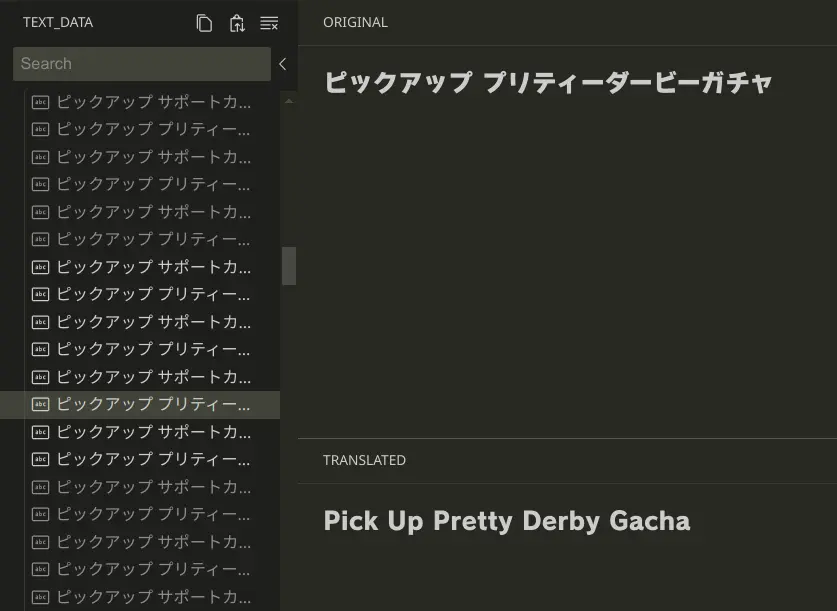The width and height of the screenshot is (837, 611).
Task: Click the TRANSLATED section header
Action: [x=364, y=460]
